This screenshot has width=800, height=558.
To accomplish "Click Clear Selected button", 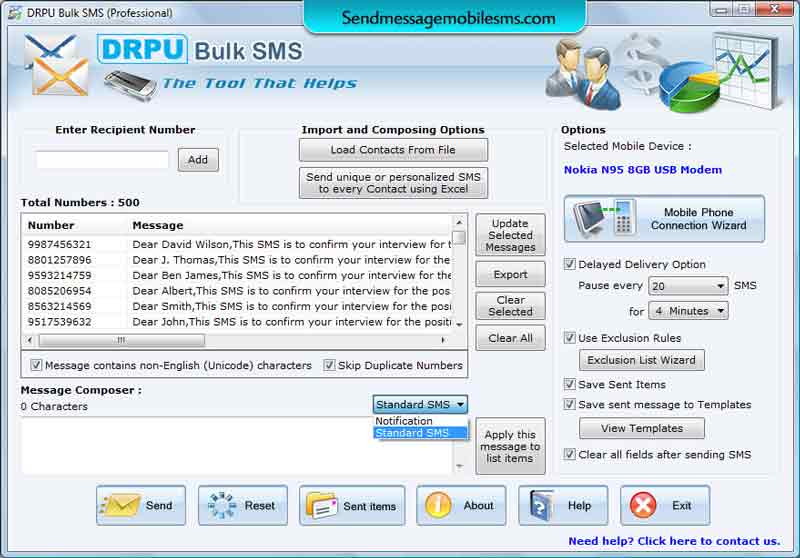I will click(x=510, y=306).
